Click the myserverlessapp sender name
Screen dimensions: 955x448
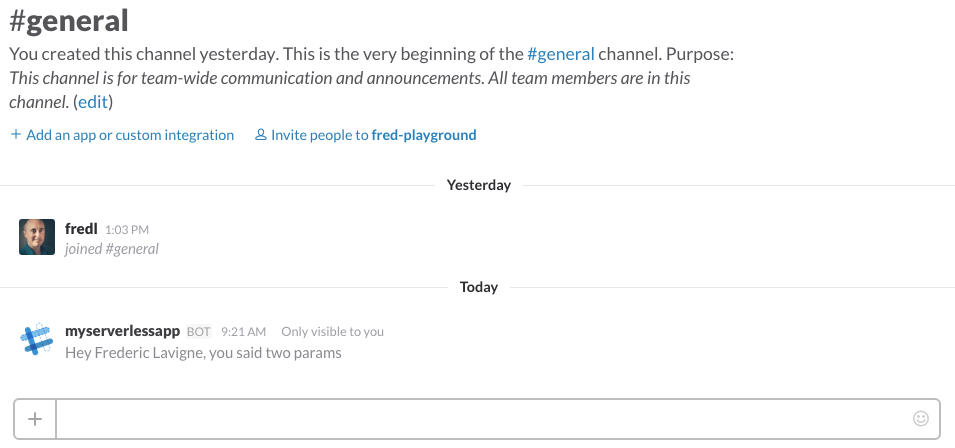coord(122,331)
